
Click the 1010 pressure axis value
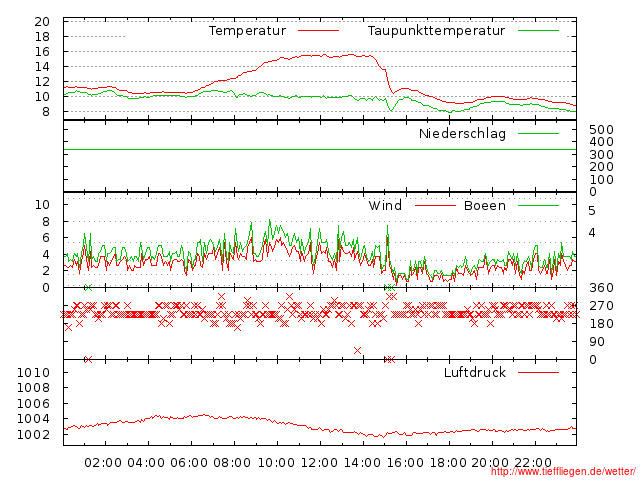[x=33, y=373]
